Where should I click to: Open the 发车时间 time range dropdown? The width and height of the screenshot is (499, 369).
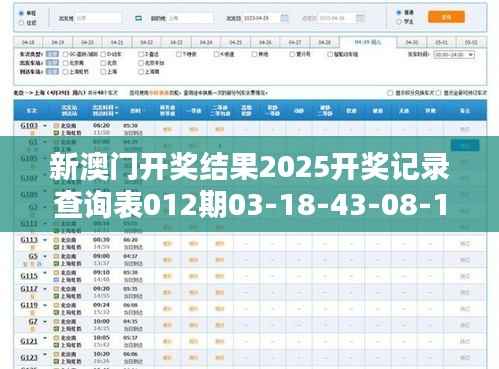tap(454, 55)
